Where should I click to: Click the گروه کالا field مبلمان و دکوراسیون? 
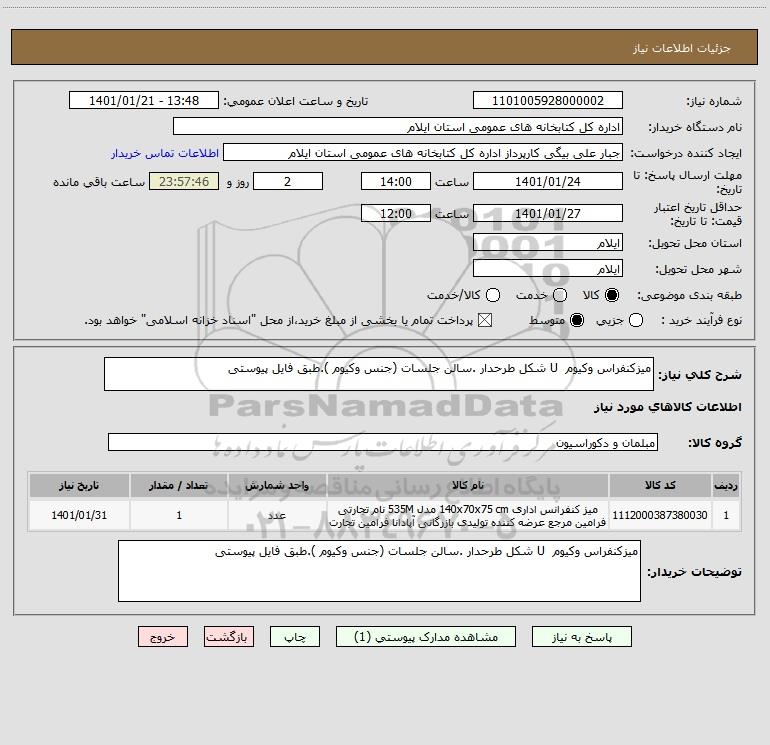[383, 442]
